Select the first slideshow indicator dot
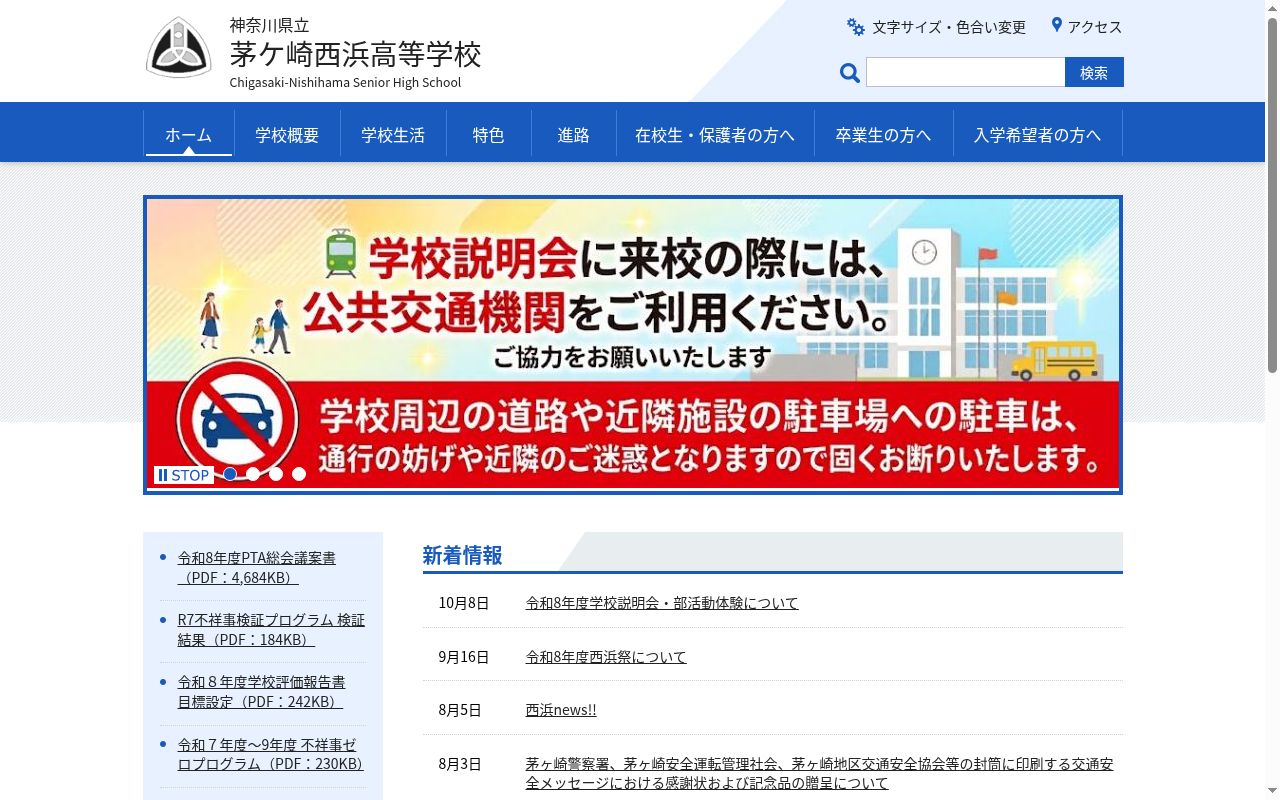Image resolution: width=1280 pixels, height=800 pixels. point(230,474)
